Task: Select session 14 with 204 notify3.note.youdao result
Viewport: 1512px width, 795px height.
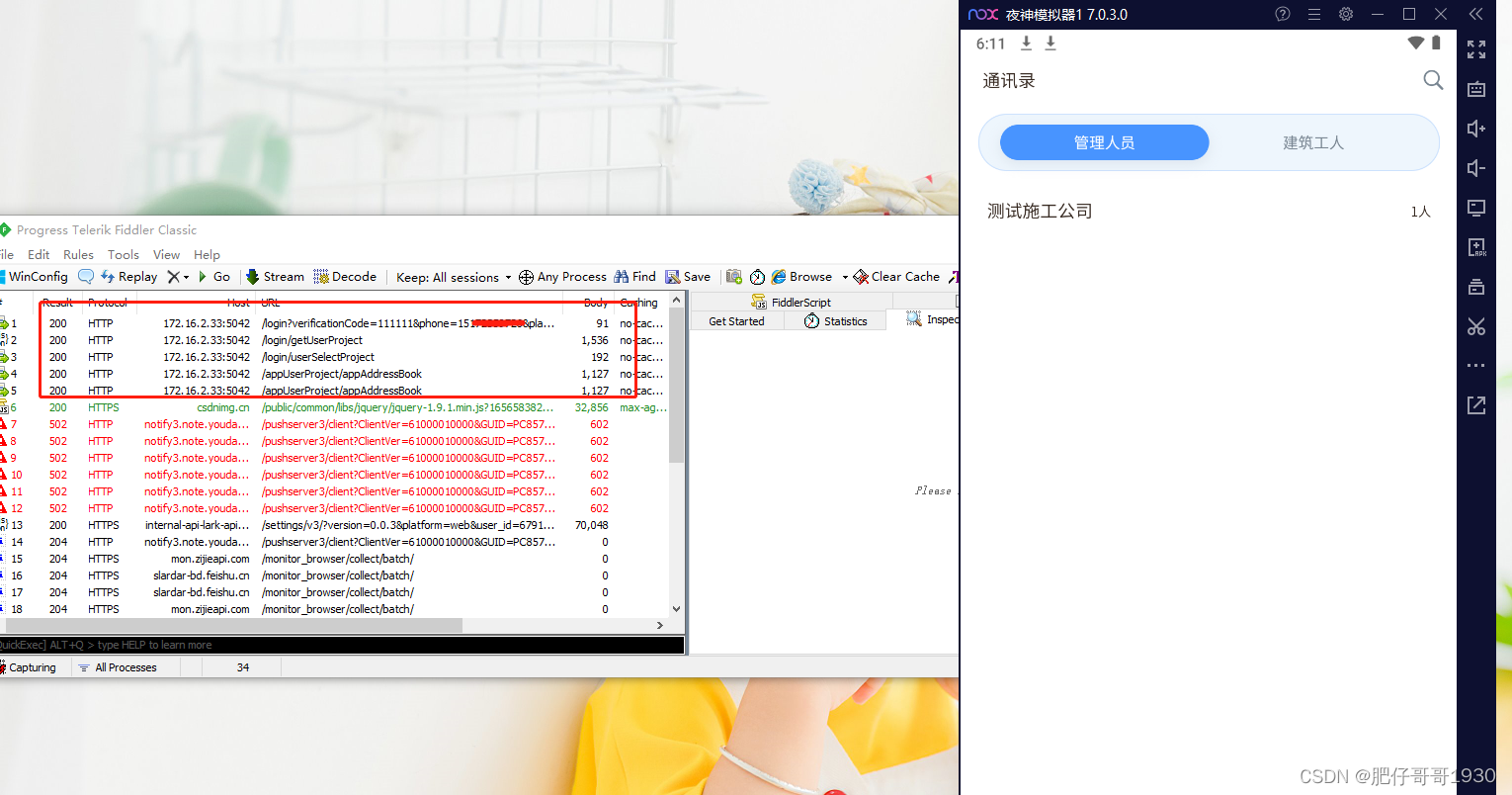Action: coord(334,542)
